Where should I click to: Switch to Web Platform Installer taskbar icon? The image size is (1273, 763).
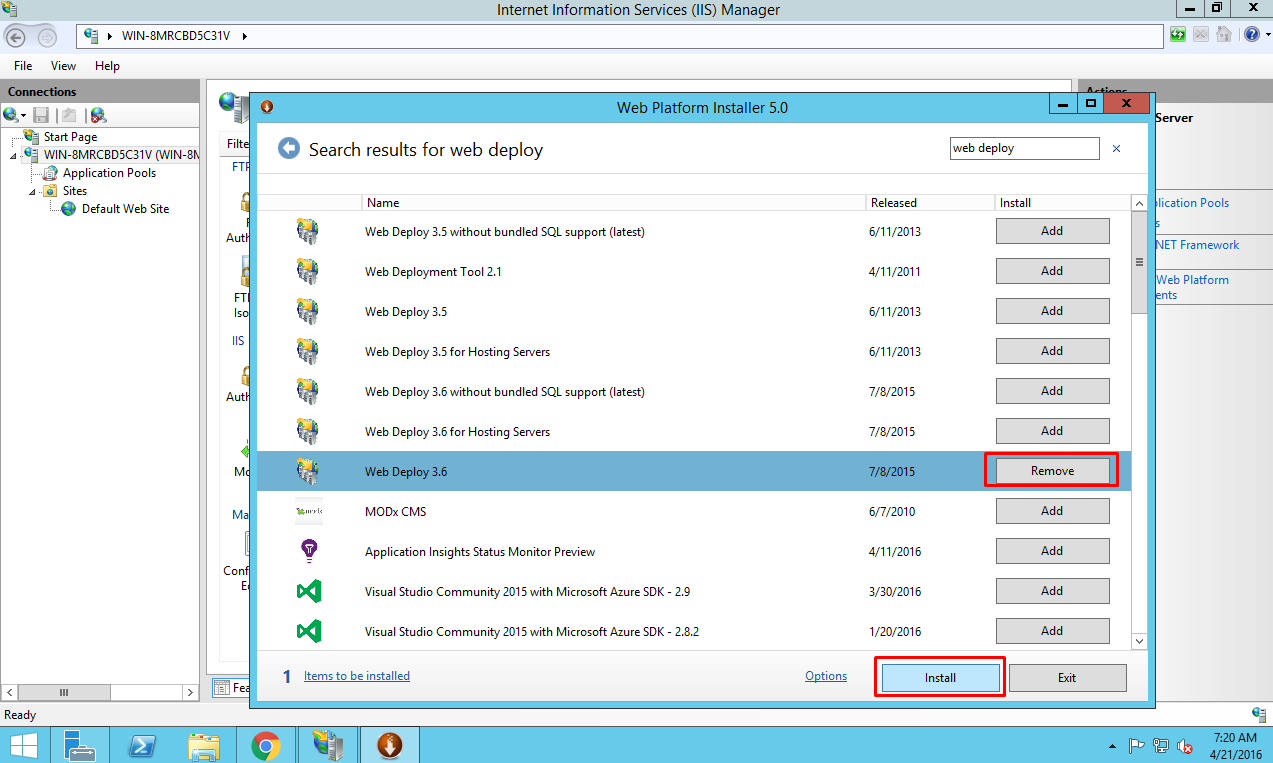(x=389, y=745)
